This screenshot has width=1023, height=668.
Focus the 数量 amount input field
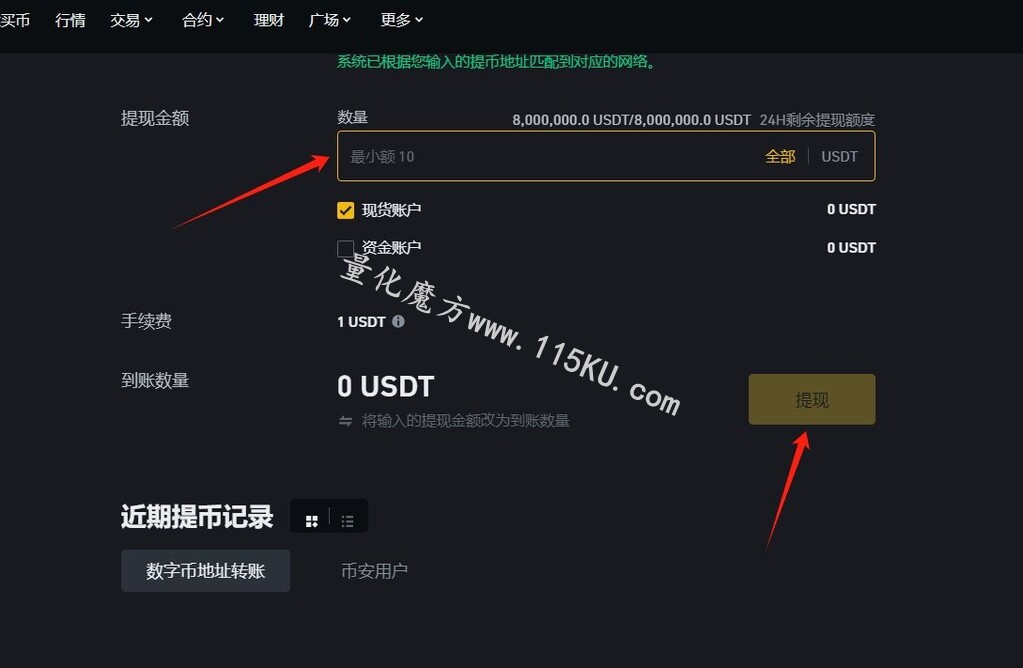606,156
